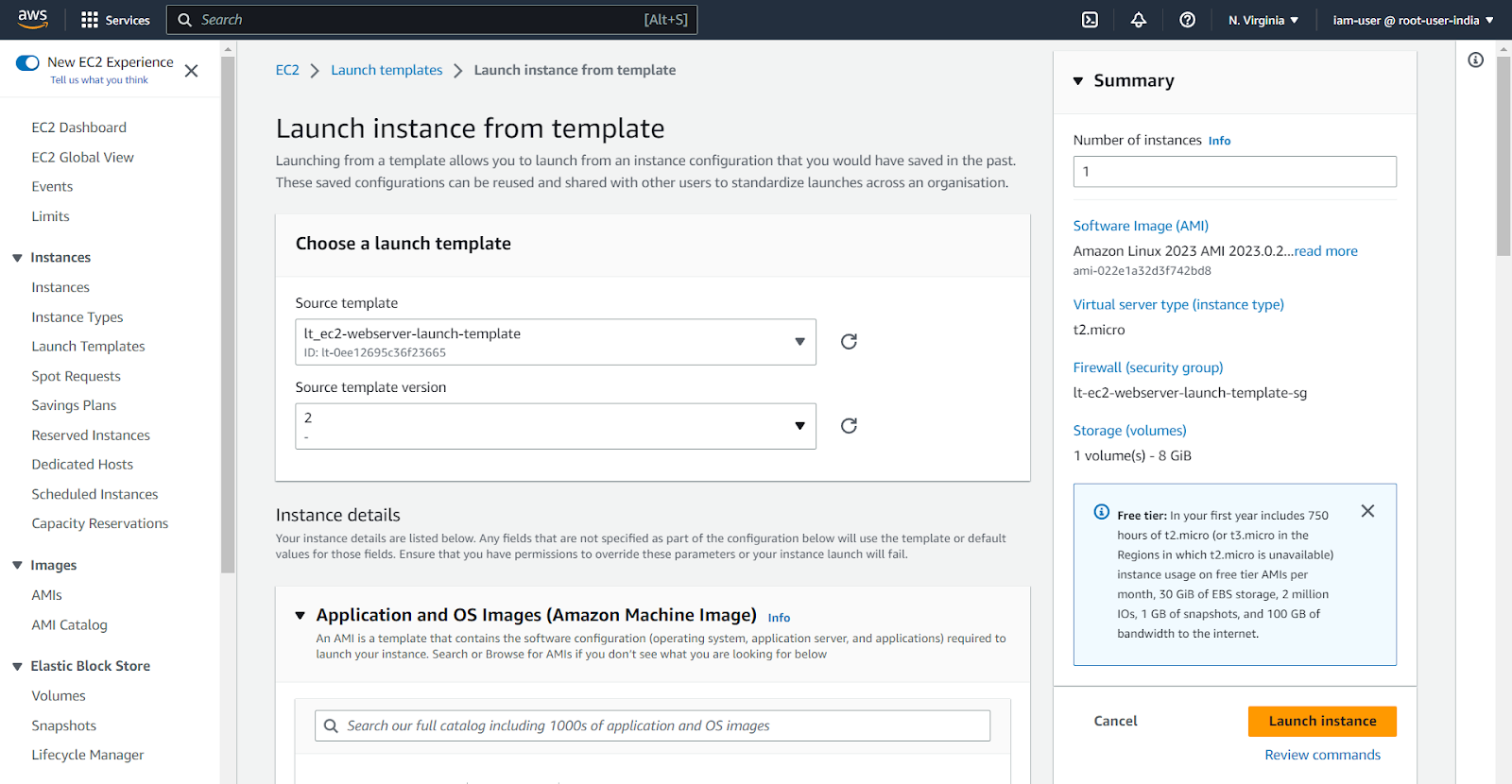Collapse the Instances sidebar group
The height and width of the screenshot is (784, 1512).
click(x=17, y=258)
